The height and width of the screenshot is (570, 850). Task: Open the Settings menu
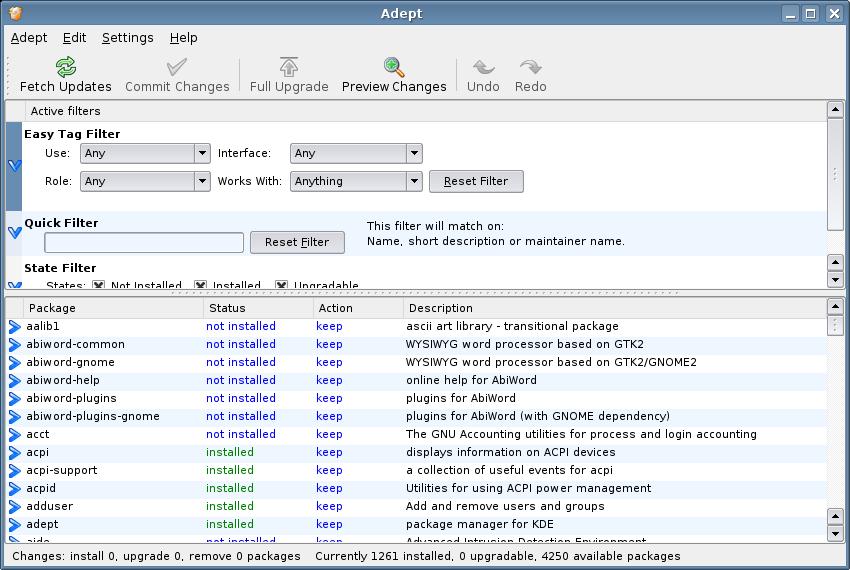pos(128,38)
